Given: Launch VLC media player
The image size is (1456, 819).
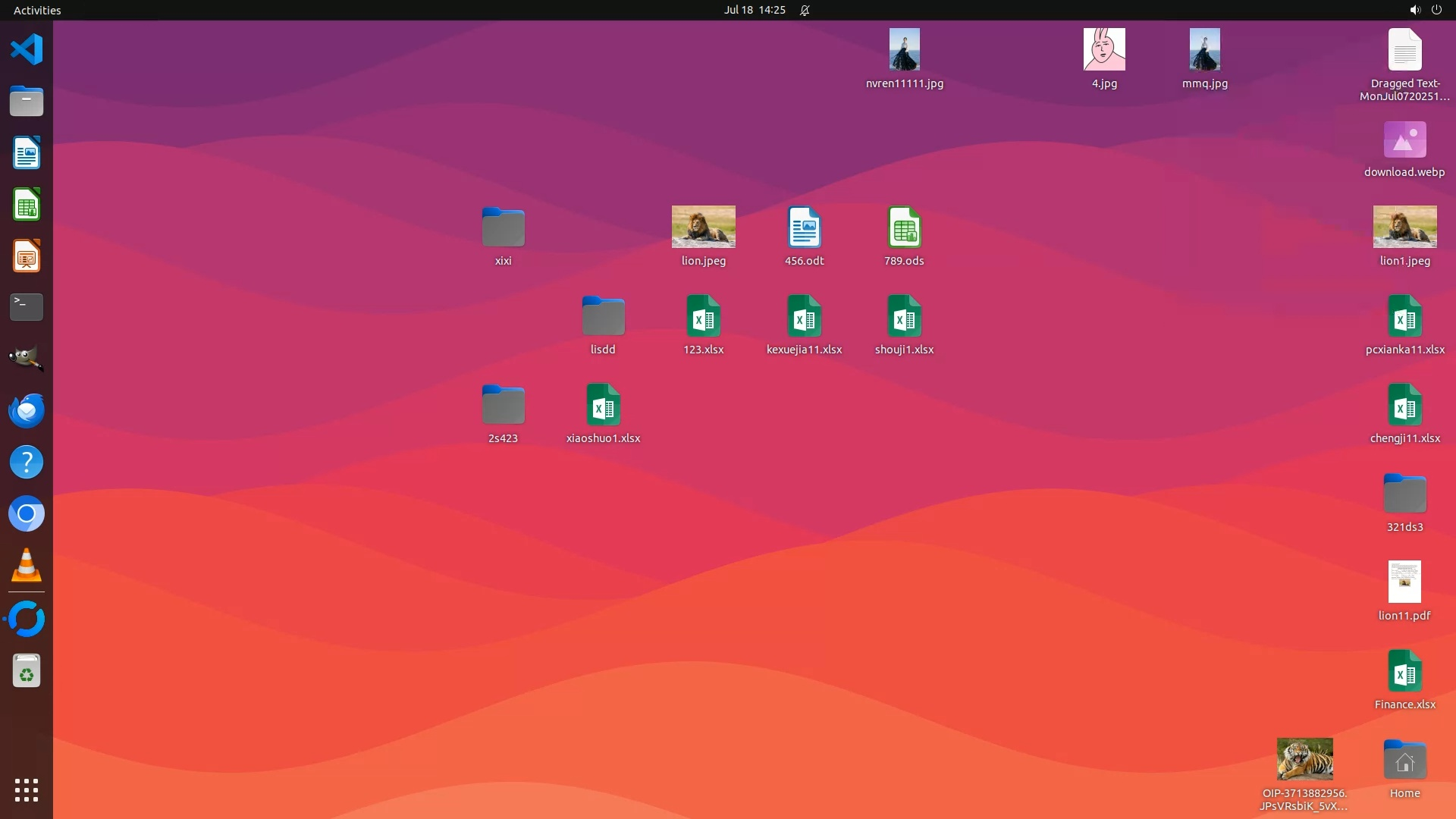Looking at the screenshot, I should click(x=27, y=566).
